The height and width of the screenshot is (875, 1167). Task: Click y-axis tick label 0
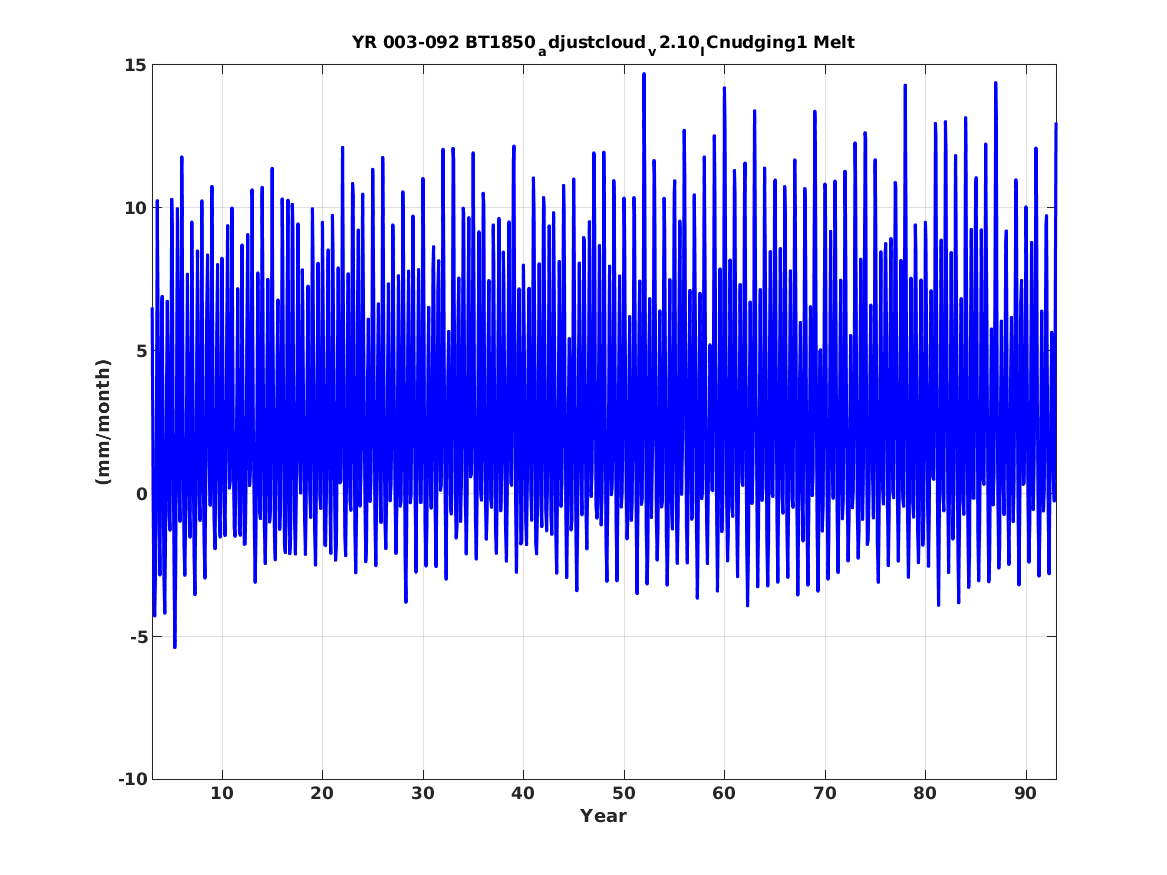pos(140,494)
